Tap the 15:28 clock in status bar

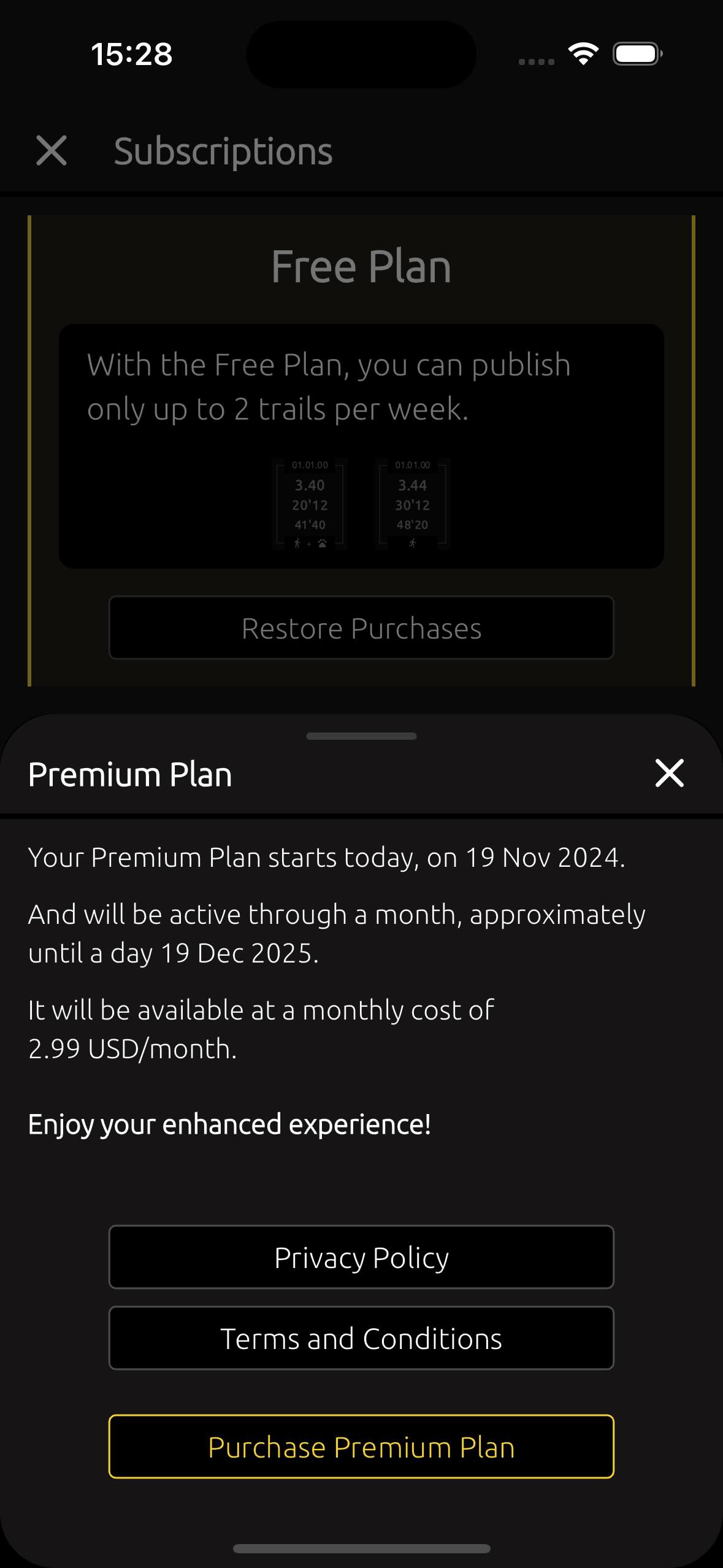pyautogui.click(x=132, y=54)
